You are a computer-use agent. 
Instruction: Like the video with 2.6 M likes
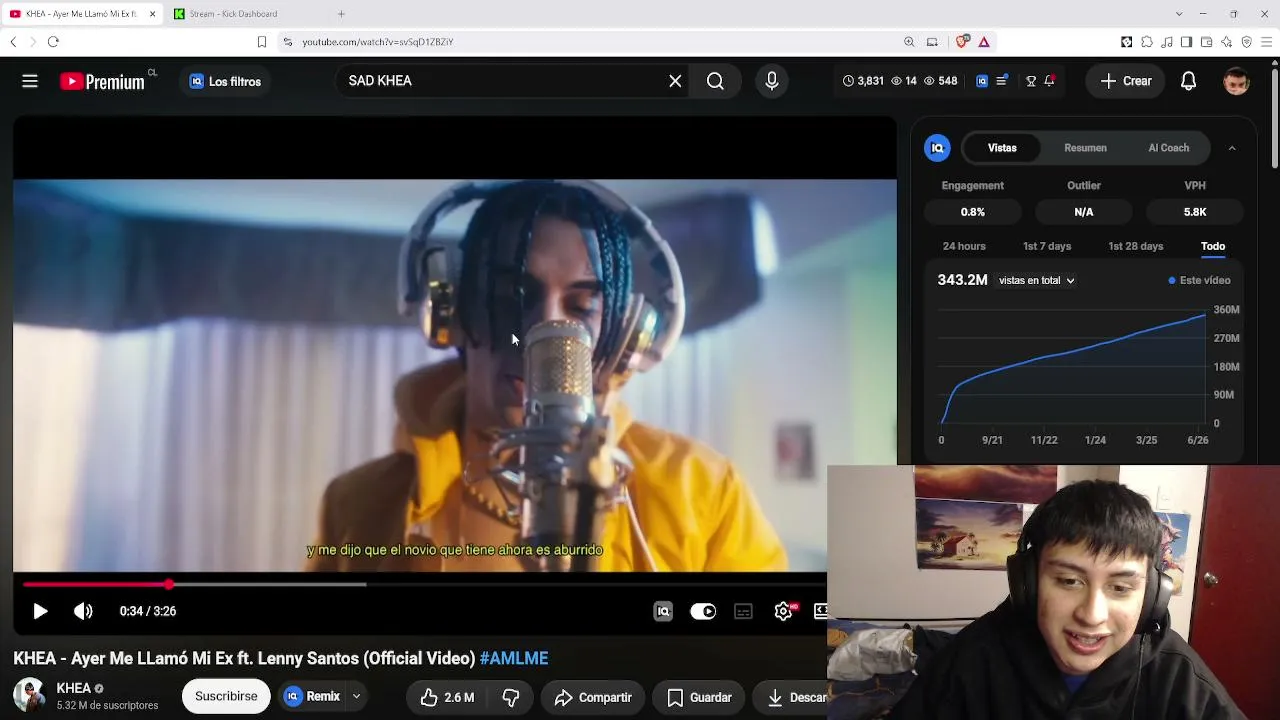coord(447,697)
